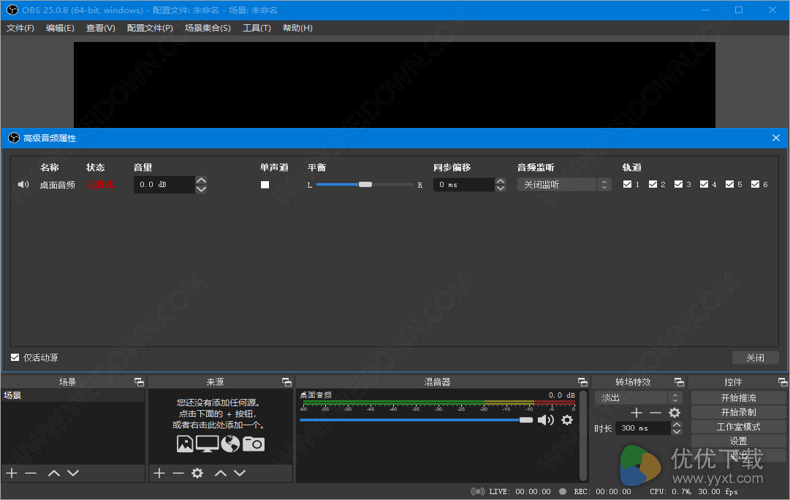790x500 pixels.
Task: Increase sync offset with up arrow
Action: (500, 180)
